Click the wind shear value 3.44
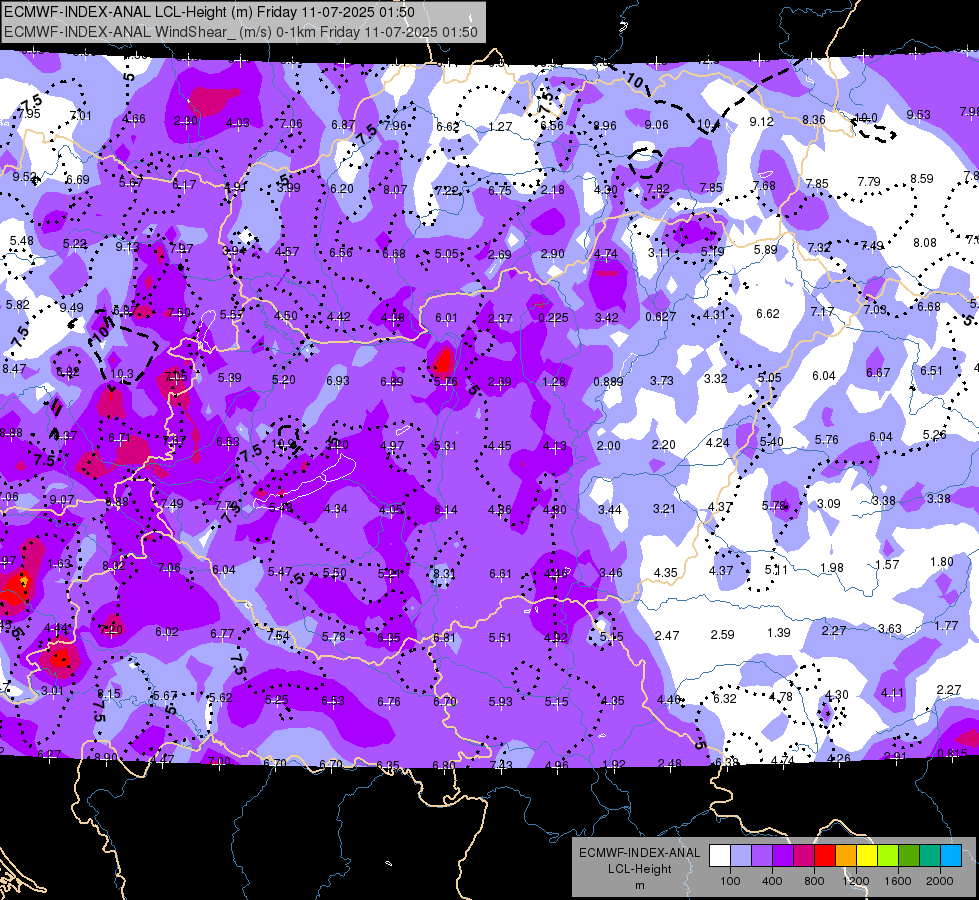Viewport: 979px width, 900px height. [x=609, y=510]
